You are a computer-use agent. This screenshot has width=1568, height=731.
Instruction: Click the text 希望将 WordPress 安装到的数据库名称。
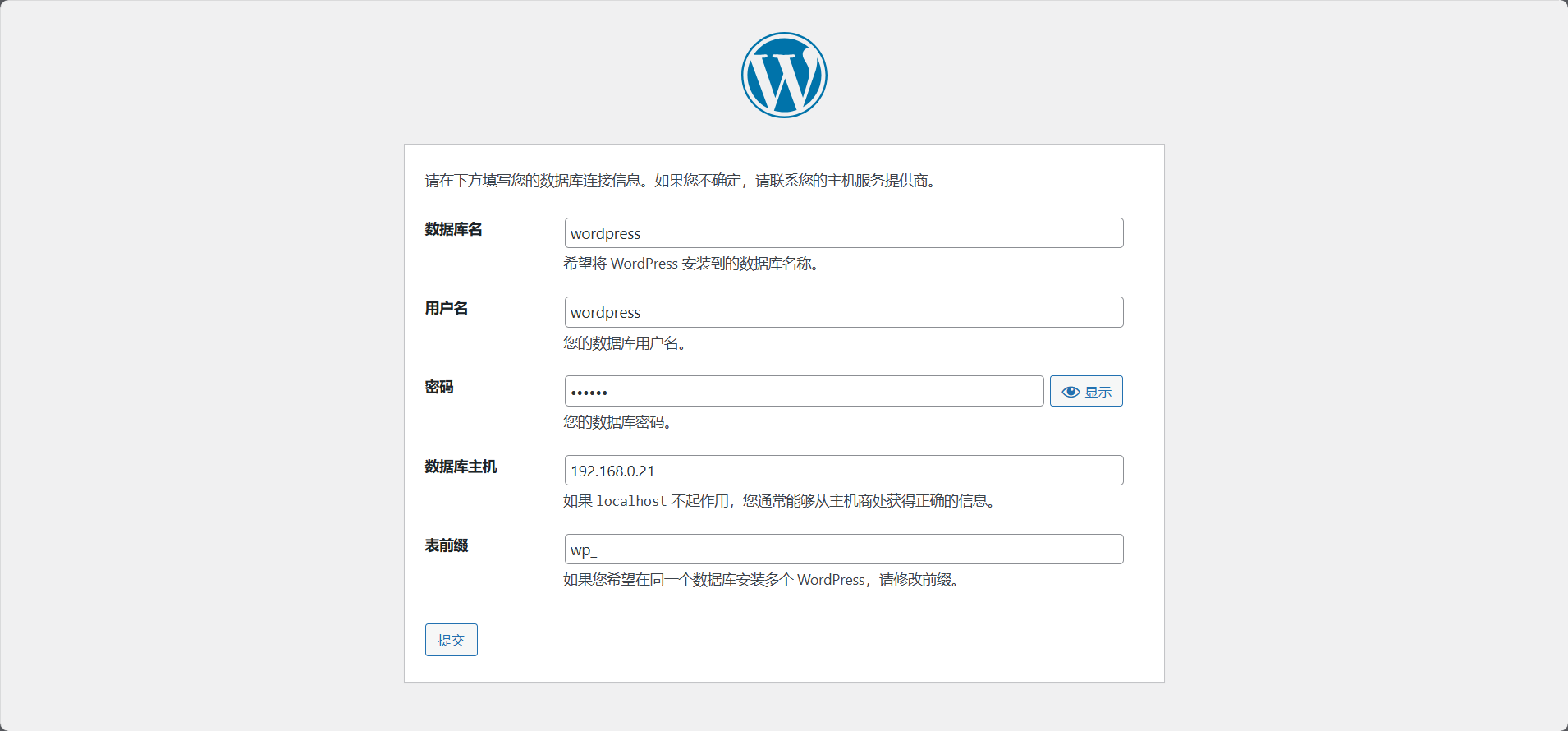[x=694, y=264]
